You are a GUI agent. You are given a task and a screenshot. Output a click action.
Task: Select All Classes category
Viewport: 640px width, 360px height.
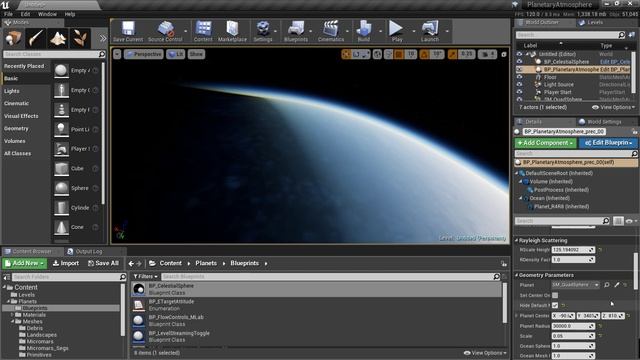[x=17, y=153]
